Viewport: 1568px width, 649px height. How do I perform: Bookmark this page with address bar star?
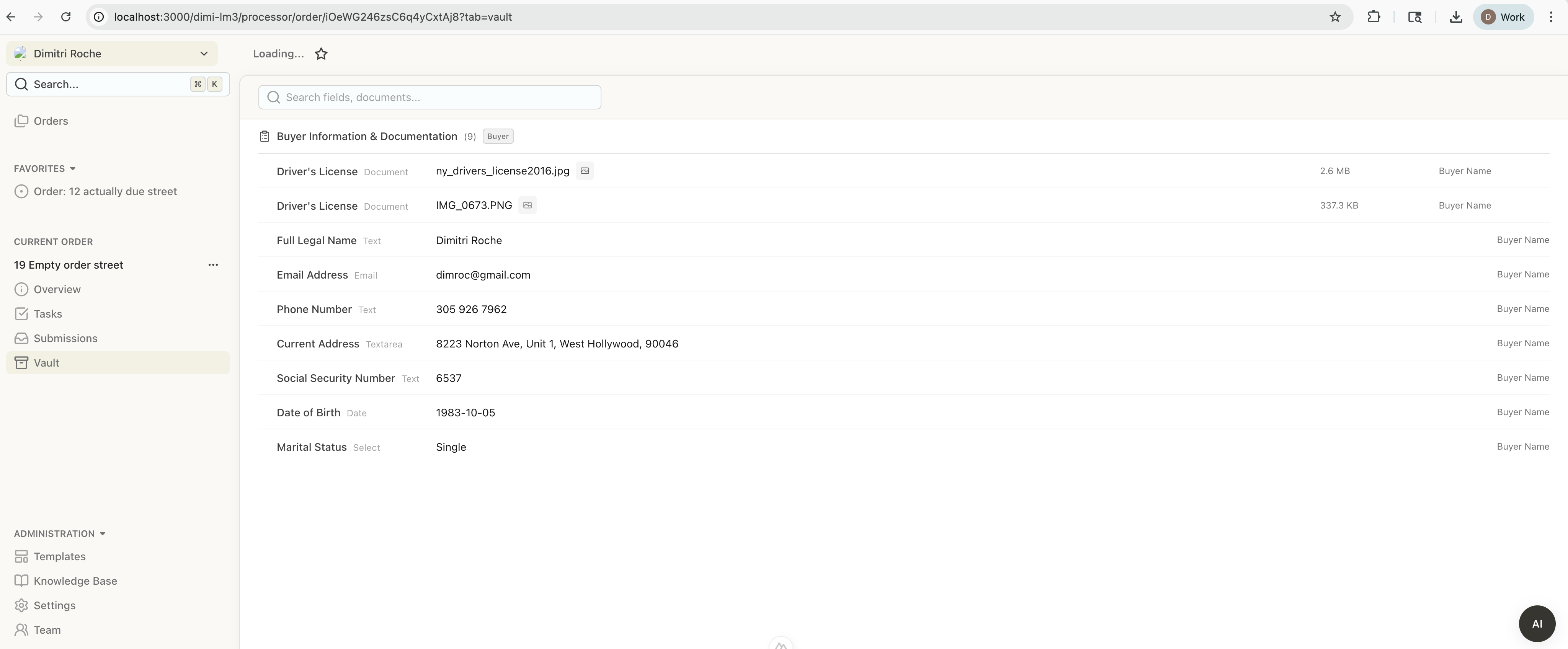pyautogui.click(x=1335, y=17)
